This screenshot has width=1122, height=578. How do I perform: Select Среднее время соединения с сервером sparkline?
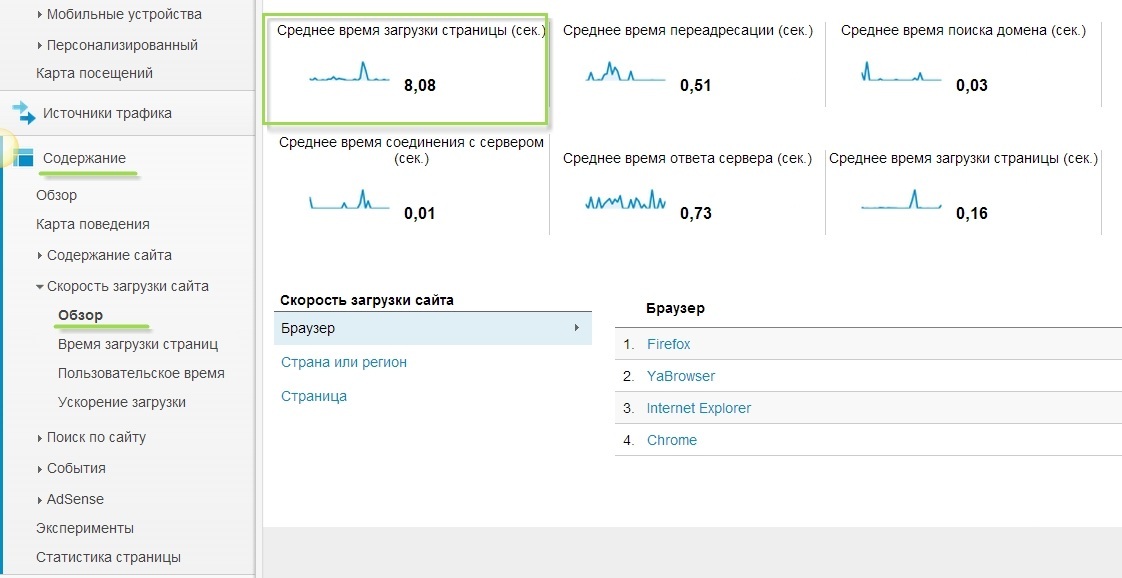click(349, 200)
